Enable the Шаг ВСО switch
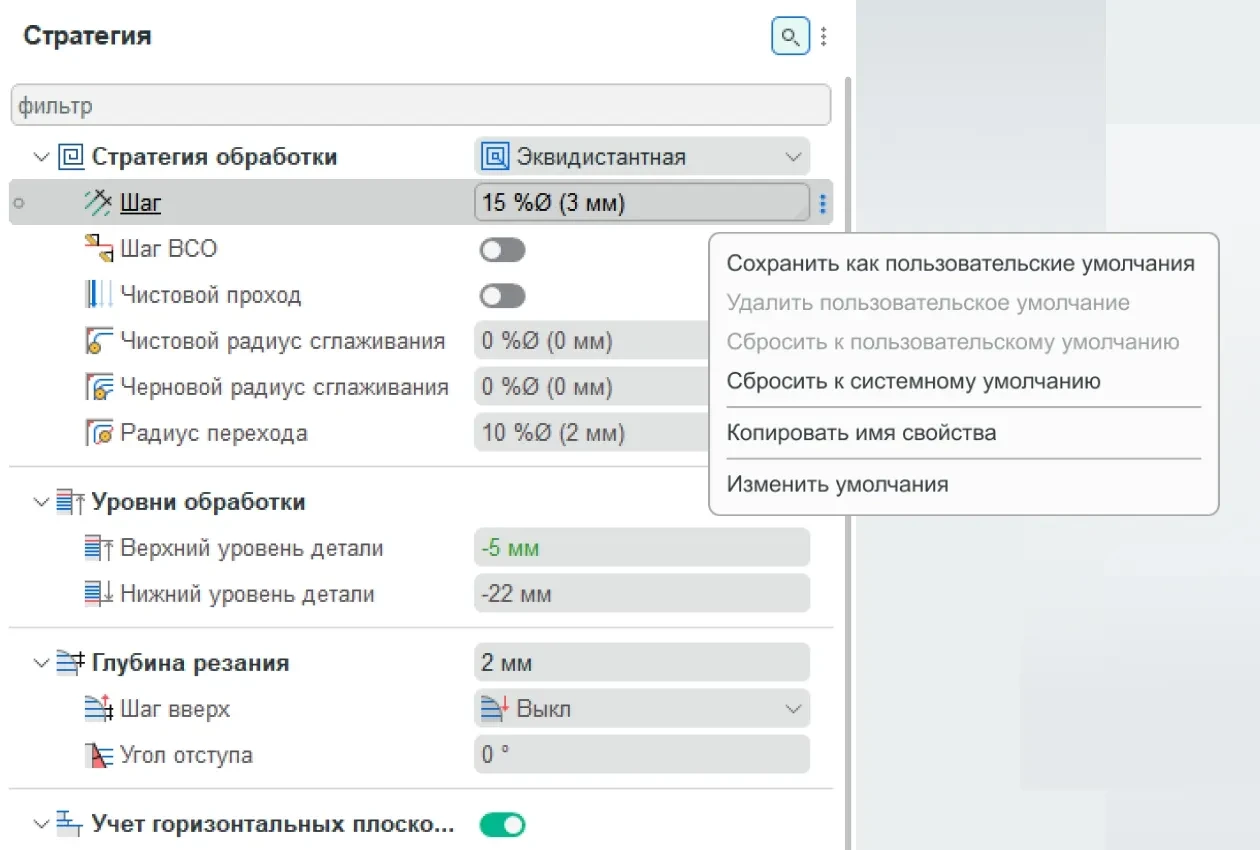 [502, 250]
